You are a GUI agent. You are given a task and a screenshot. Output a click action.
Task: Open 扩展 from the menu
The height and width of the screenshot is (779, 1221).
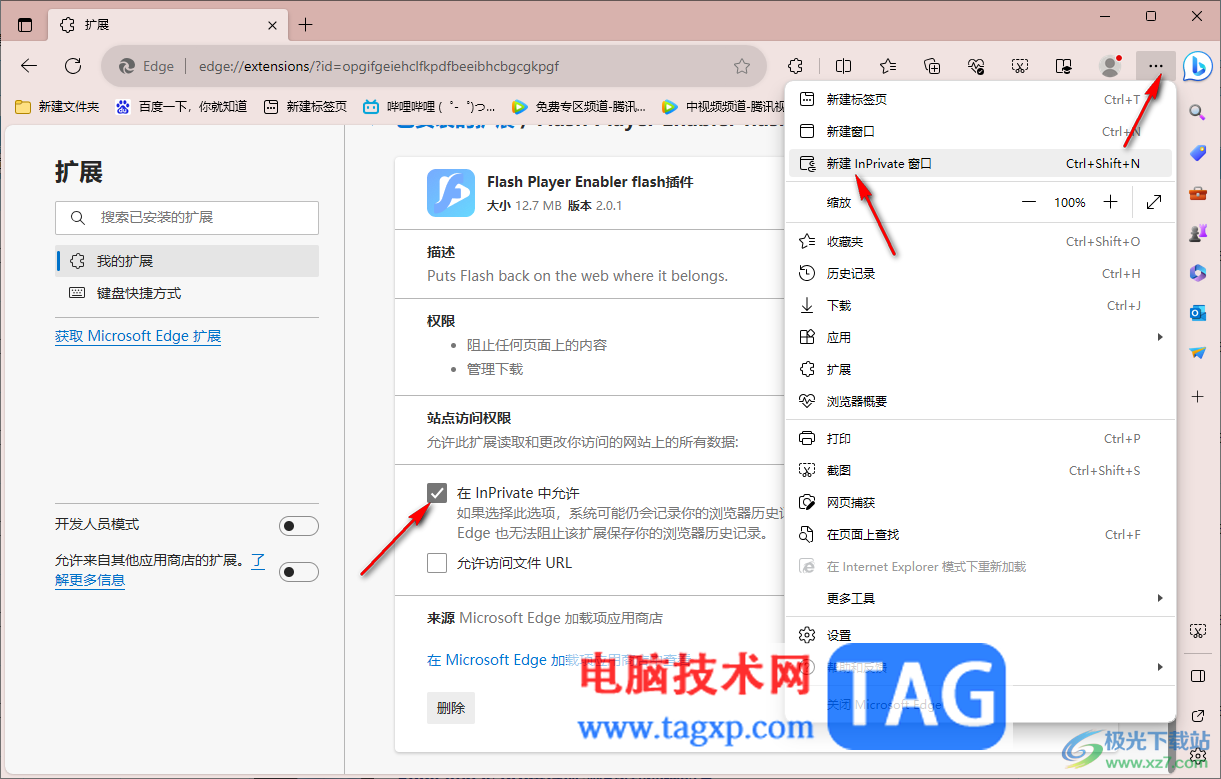tap(981, 369)
